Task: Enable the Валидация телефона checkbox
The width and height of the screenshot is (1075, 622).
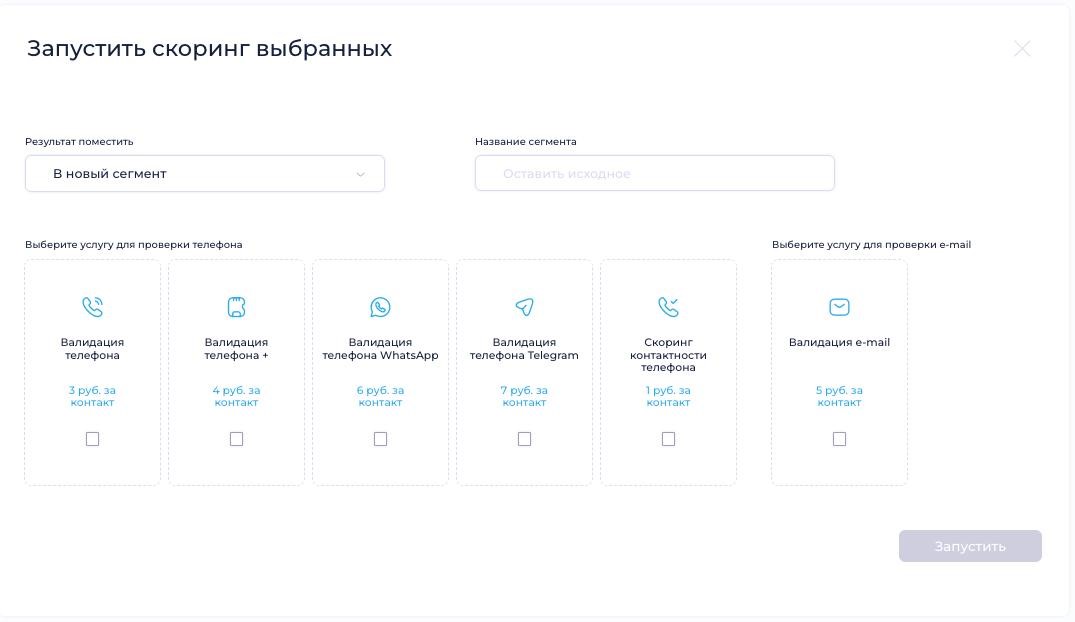Action: (x=93, y=439)
